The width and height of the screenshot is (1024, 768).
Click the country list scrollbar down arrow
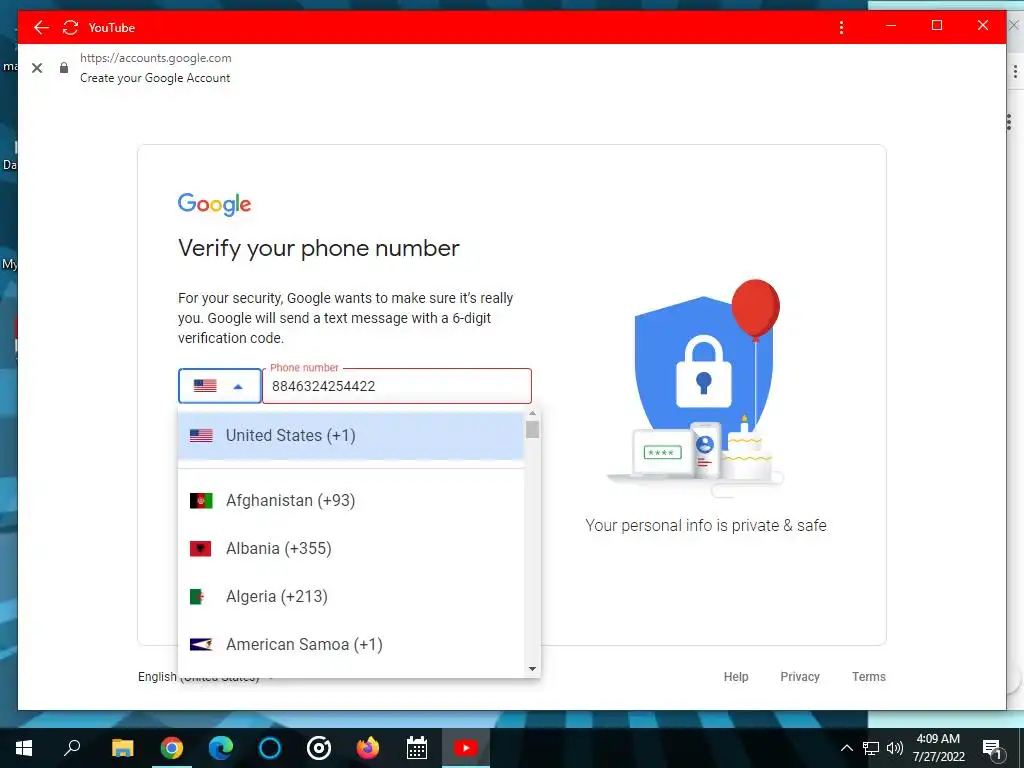point(532,669)
